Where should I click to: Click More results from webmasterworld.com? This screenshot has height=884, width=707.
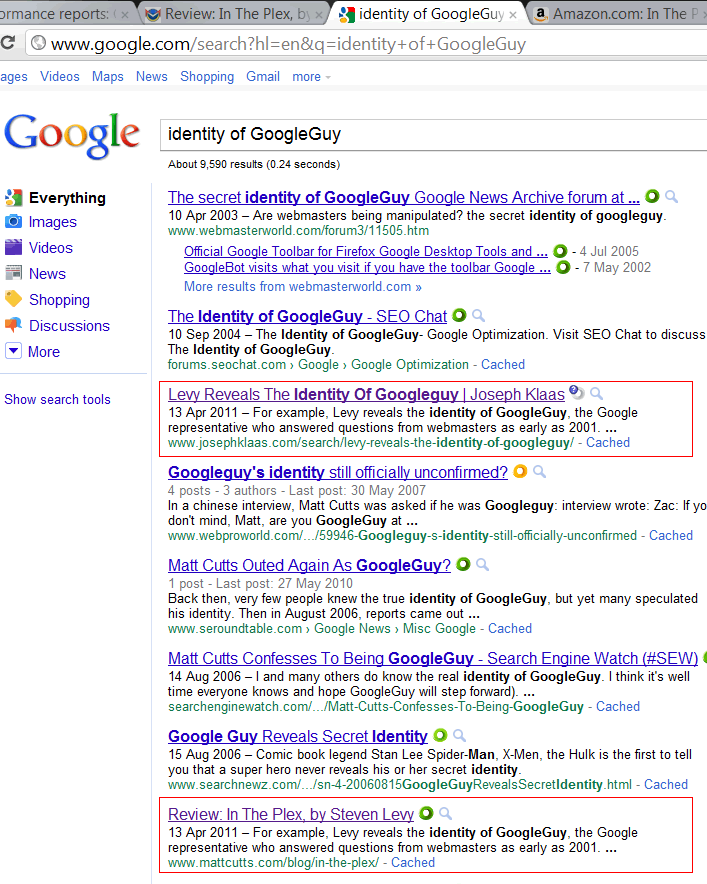point(303,286)
